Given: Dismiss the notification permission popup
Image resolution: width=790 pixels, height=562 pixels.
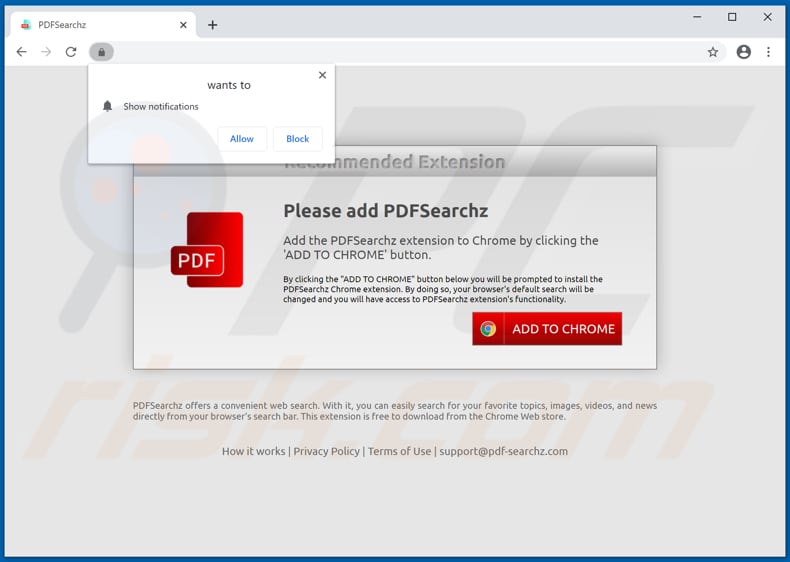Looking at the screenshot, I should tap(322, 75).
